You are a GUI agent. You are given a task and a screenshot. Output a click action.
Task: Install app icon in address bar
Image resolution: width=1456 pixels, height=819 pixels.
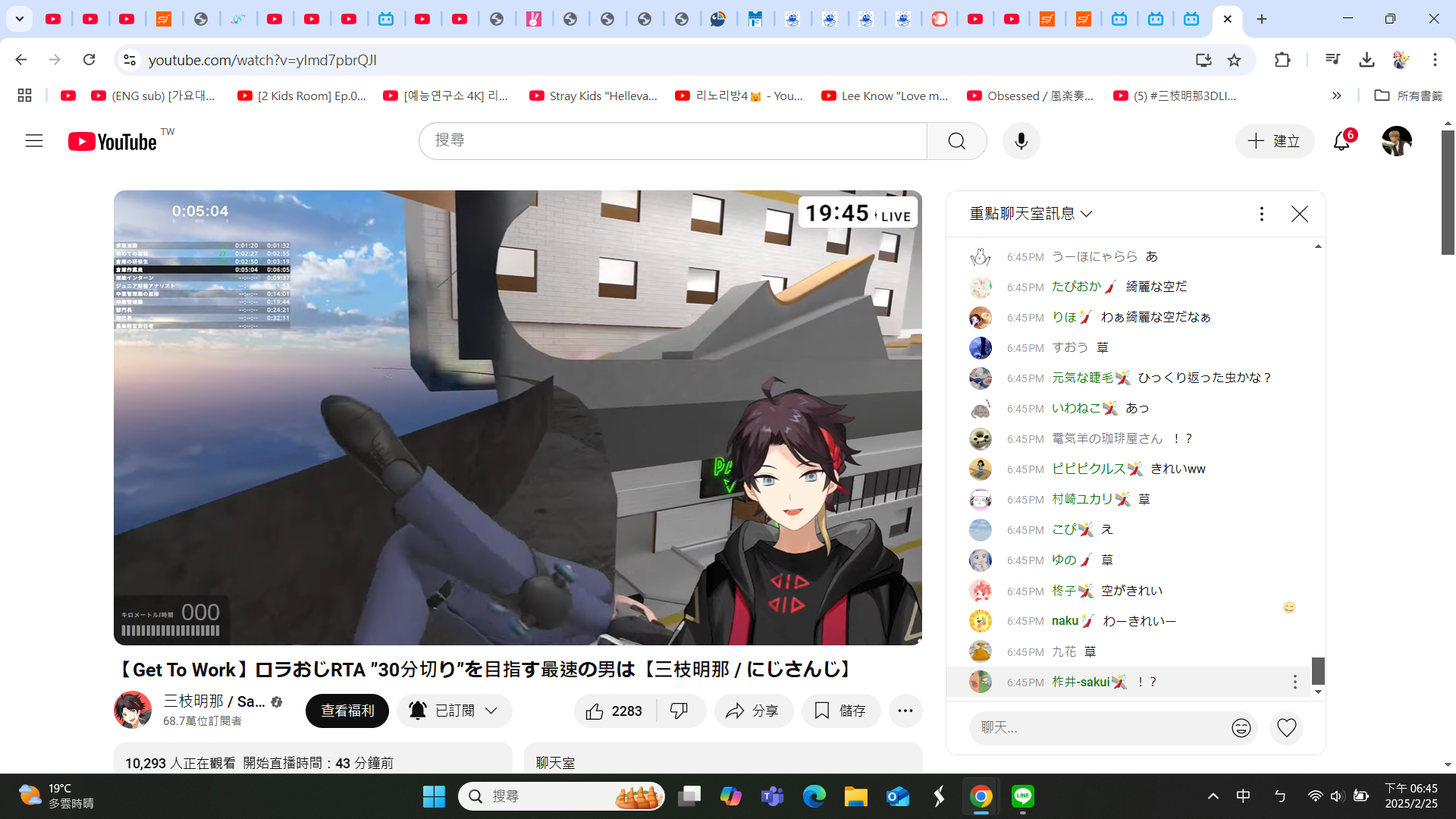pos(1203,60)
